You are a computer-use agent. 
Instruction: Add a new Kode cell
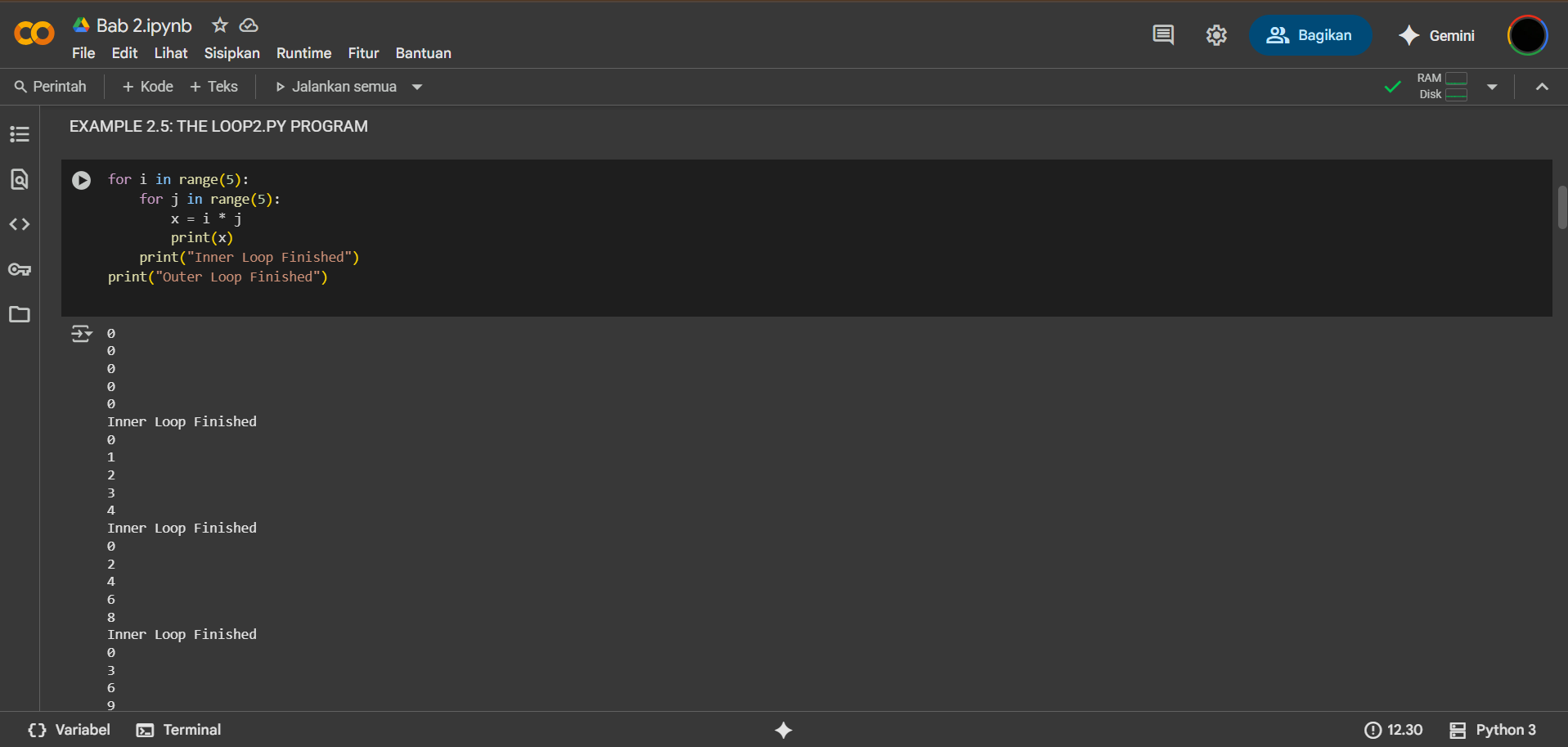[x=147, y=87]
